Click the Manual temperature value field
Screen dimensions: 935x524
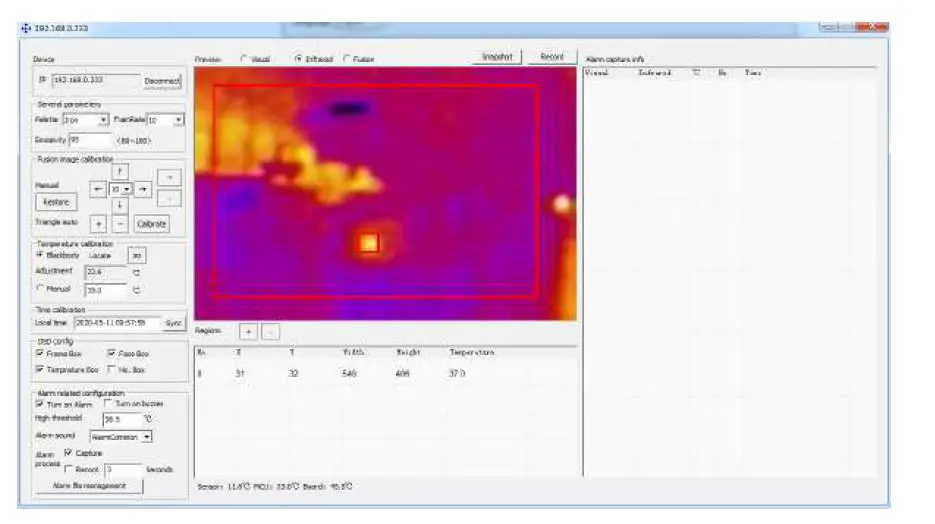107,290
